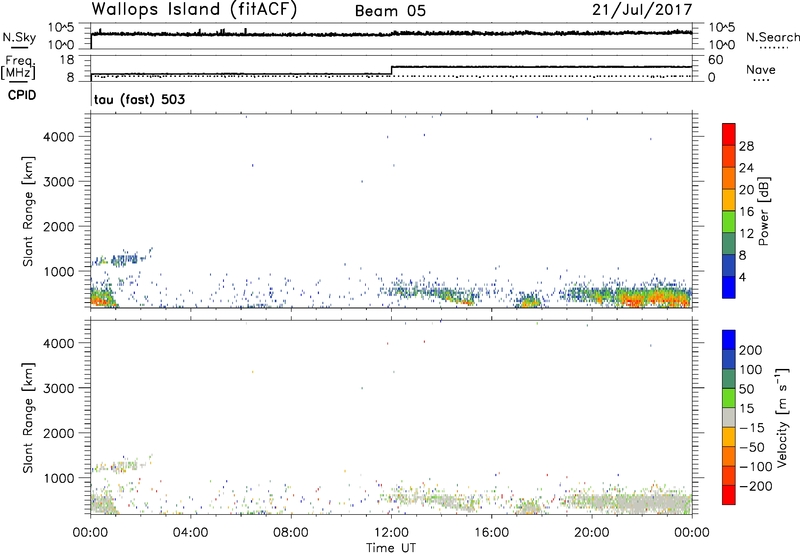Click the 'Time UT' axis title
800x554 pixels.
tap(391, 547)
